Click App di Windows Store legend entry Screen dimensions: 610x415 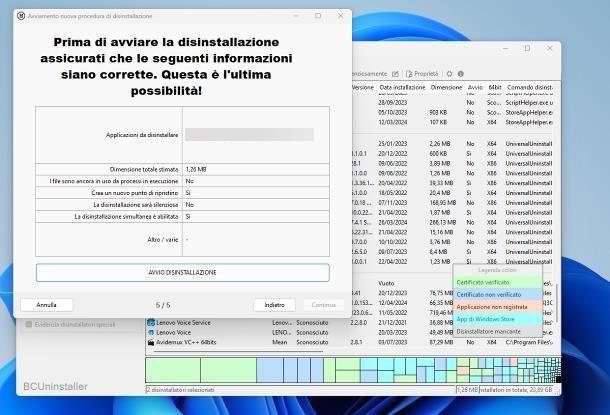tap(498, 319)
